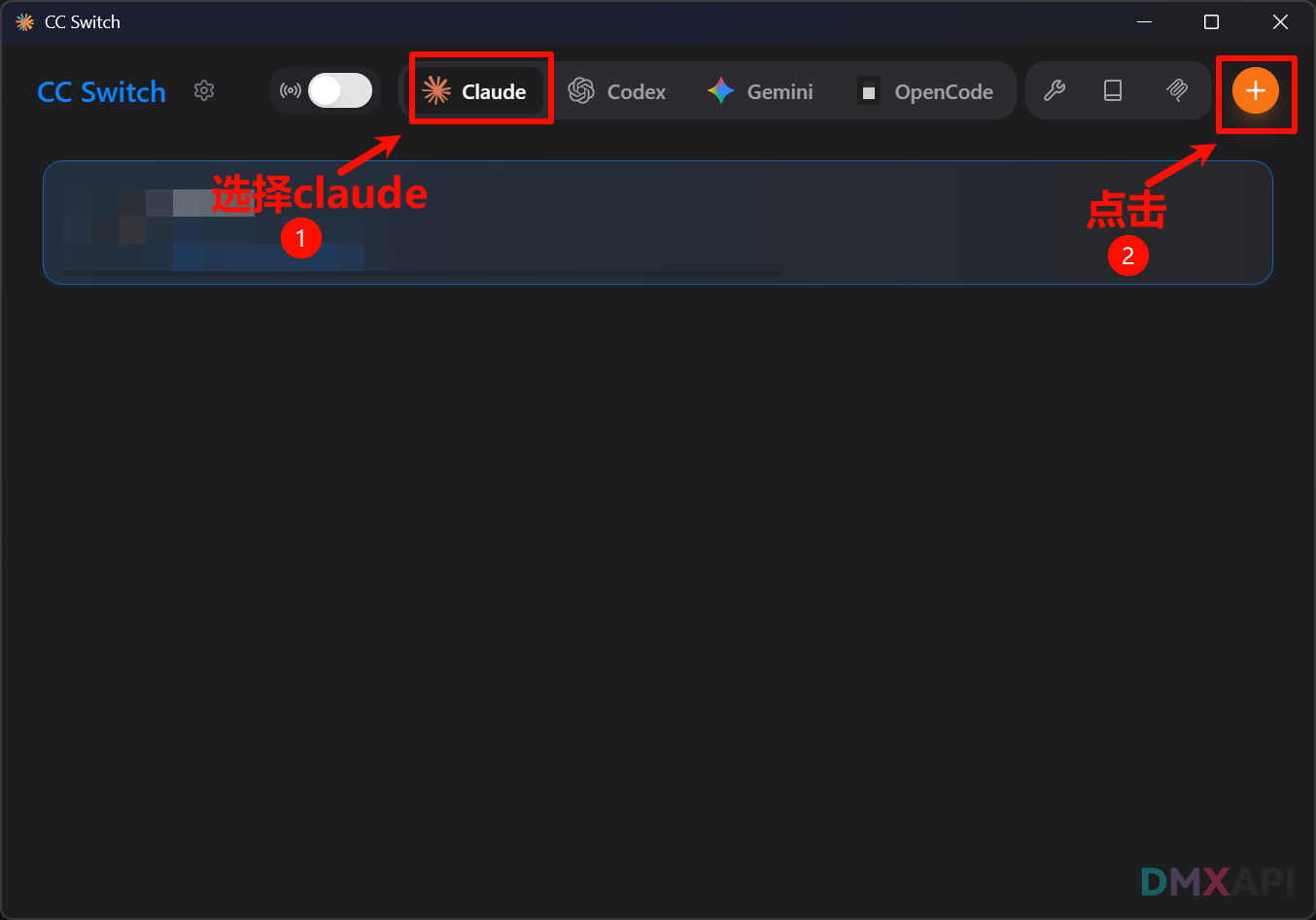Click the blue CC Switch heading link
This screenshot has height=920, width=1316.
[102, 91]
